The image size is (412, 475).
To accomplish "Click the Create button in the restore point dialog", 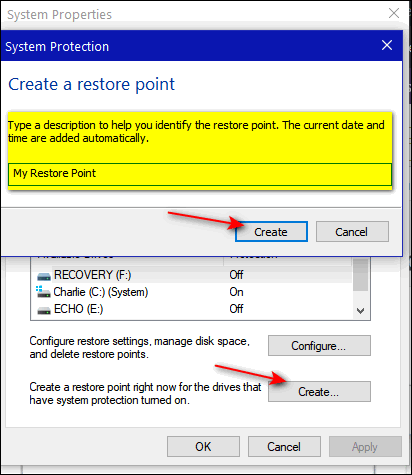I will [x=271, y=232].
